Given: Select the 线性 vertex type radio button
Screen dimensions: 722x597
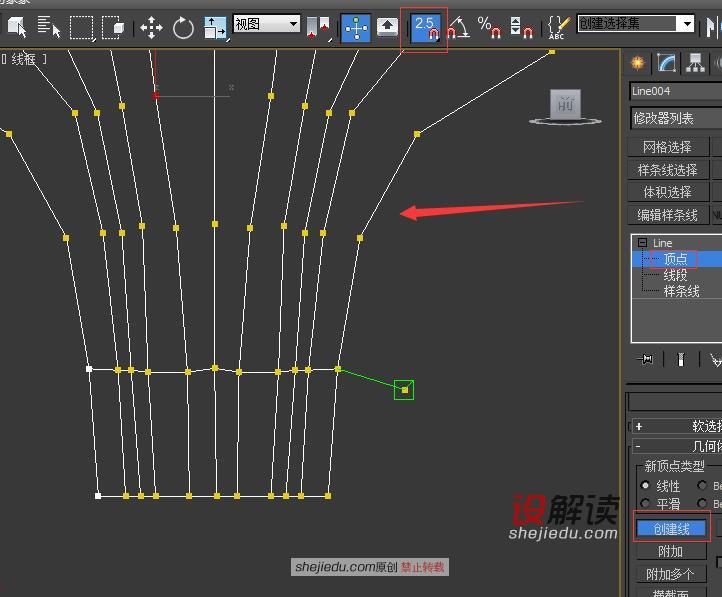Looking at the screenshot, I should pyautogui.click(x=645, y=486).
